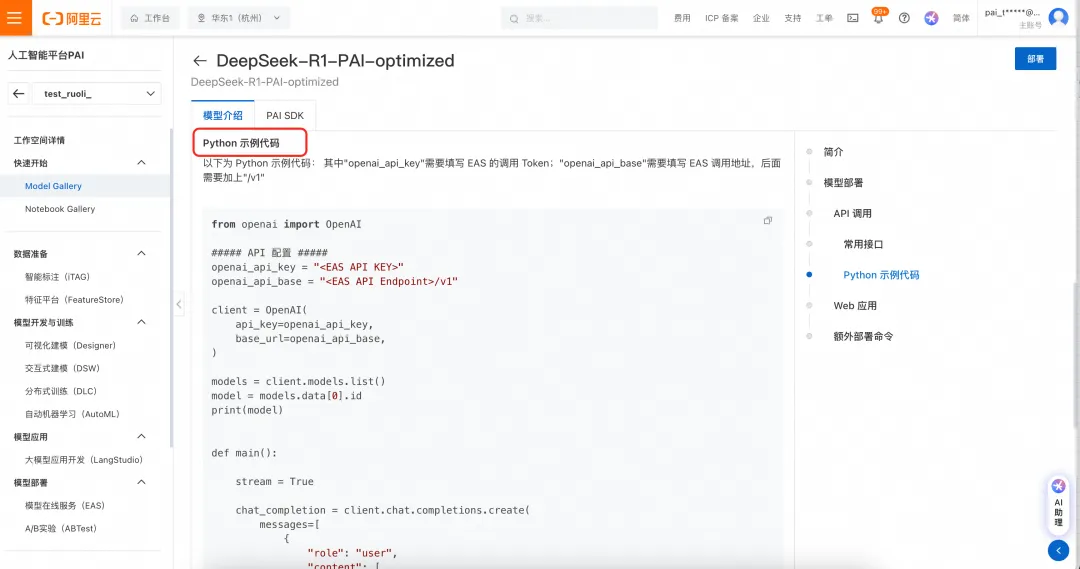
Task: Open A/B实验 (ABTest)
Action: click(x=61, y=528)
